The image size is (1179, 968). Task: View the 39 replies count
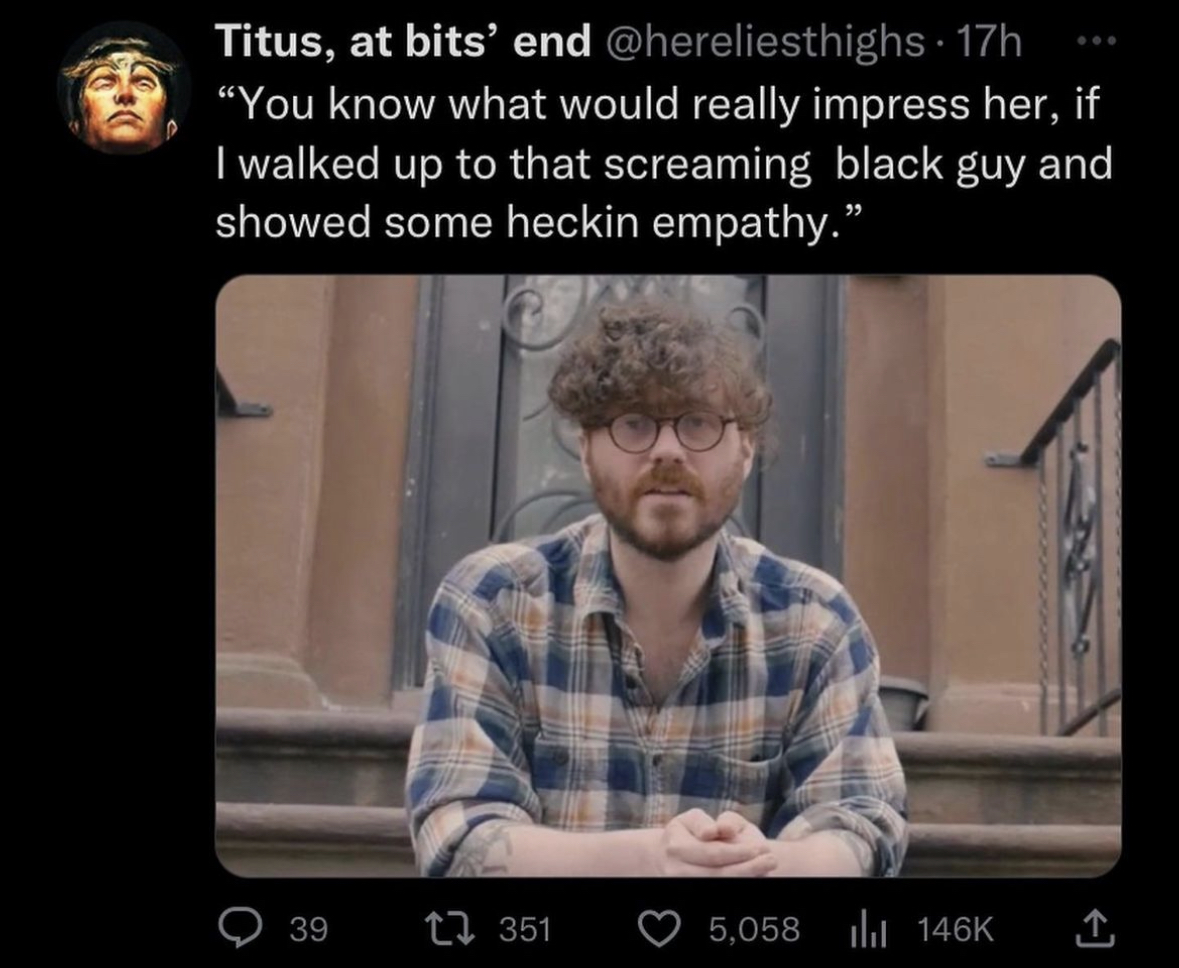pos(308,930)
